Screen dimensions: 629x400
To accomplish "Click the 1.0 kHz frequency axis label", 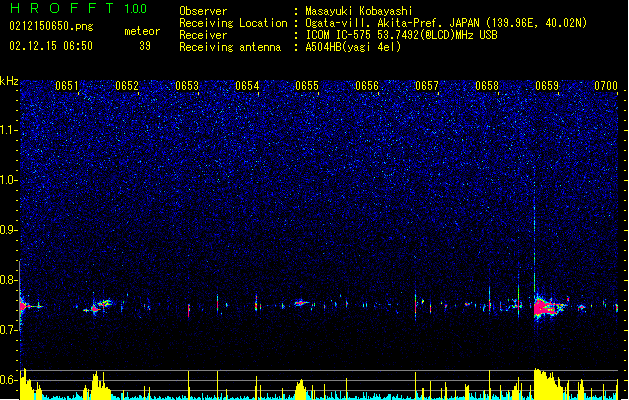I will pyautogui.click(x=9, y=180).
